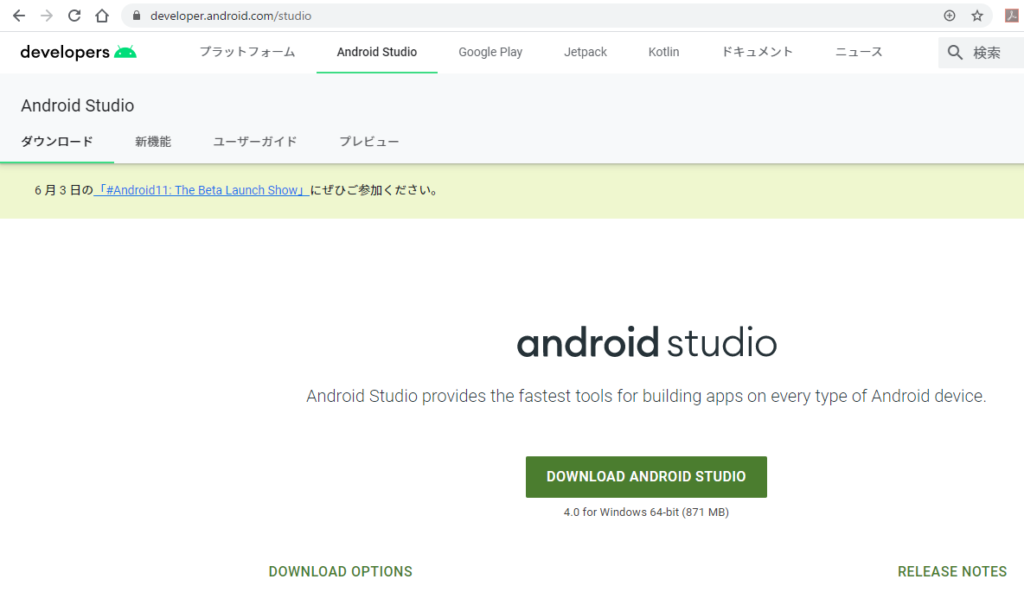Click the android studio logo title
The height and width of the screenshot is (592, 1024).
tap(647, 342)
